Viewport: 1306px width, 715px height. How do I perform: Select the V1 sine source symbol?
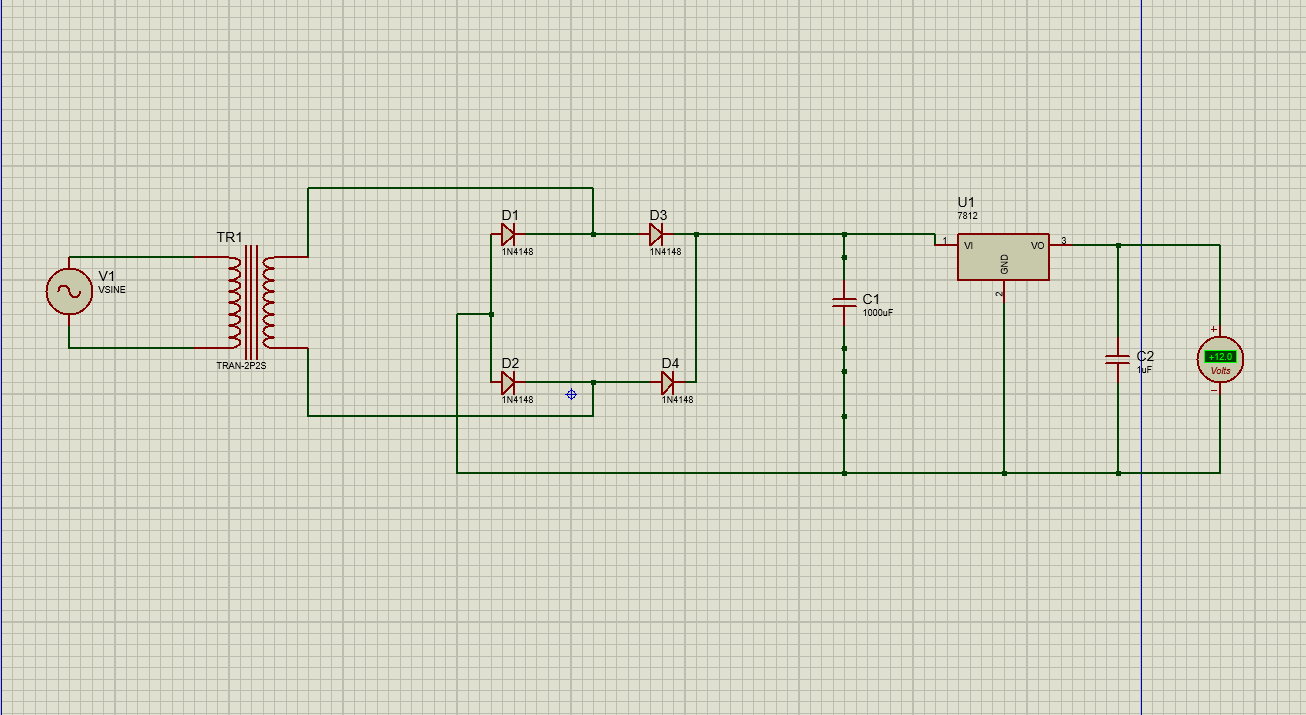[69, 291]
